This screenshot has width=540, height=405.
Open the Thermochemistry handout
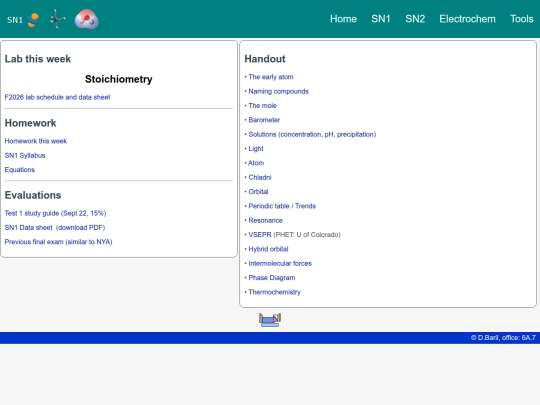(x=274, y=292)
